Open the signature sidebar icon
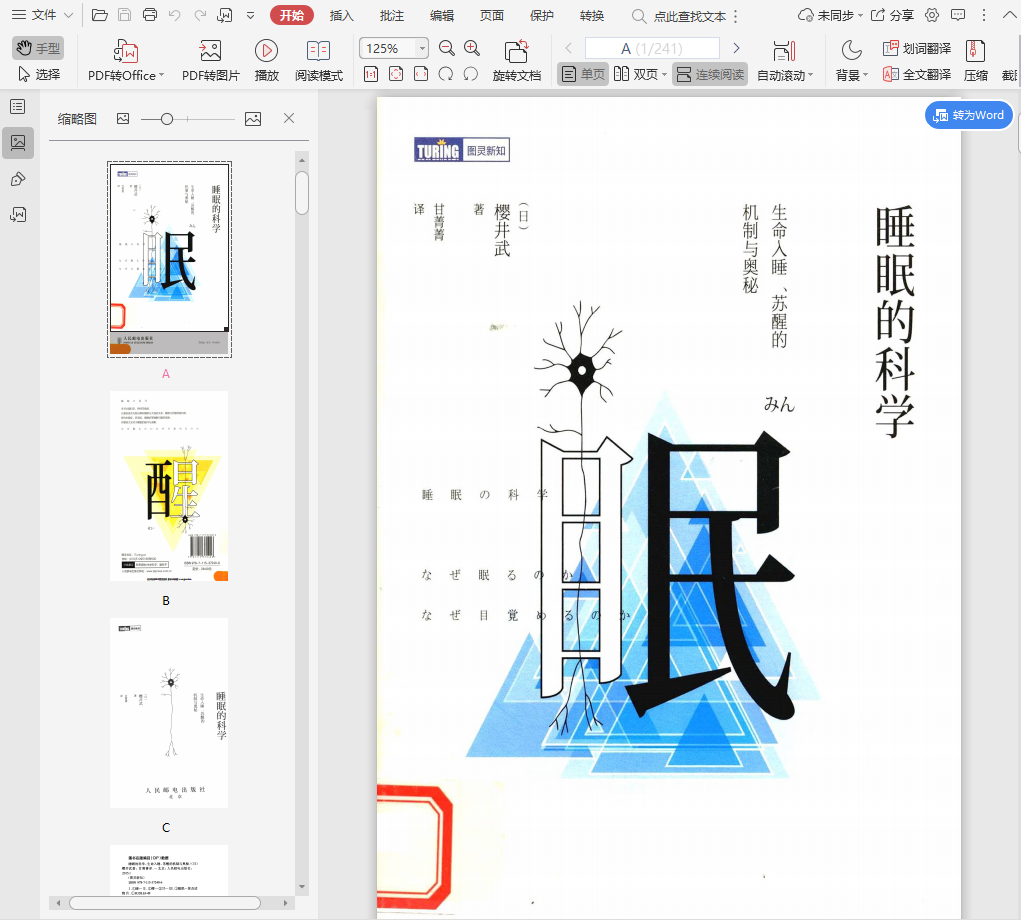Screen dimensions: 1021x920 (18, 214)
